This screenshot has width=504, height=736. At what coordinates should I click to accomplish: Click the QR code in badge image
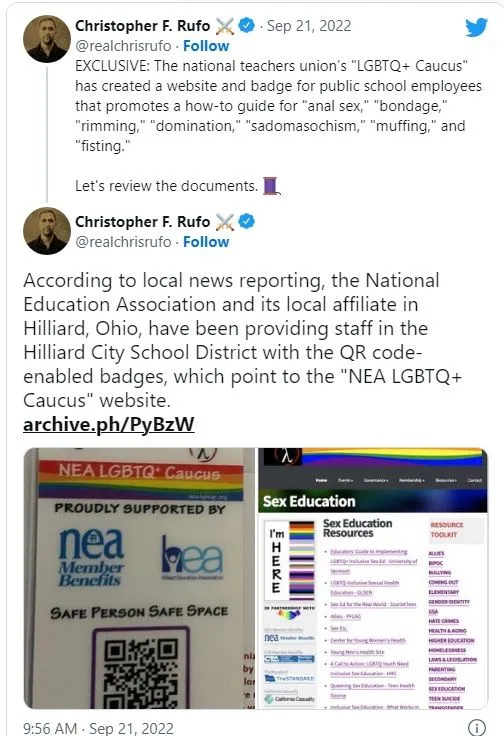tap(141, 670)
